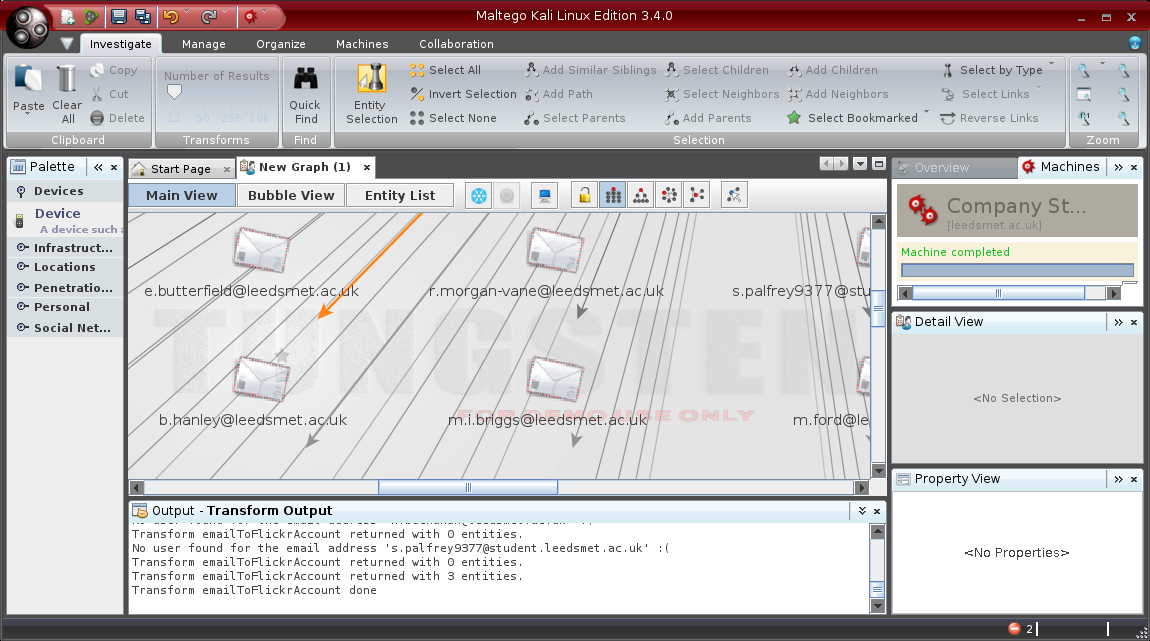The height and width of the screenshot is (641, 1150).
Task: Switch to Bubble View mode
Action: (x=291, y=195)
